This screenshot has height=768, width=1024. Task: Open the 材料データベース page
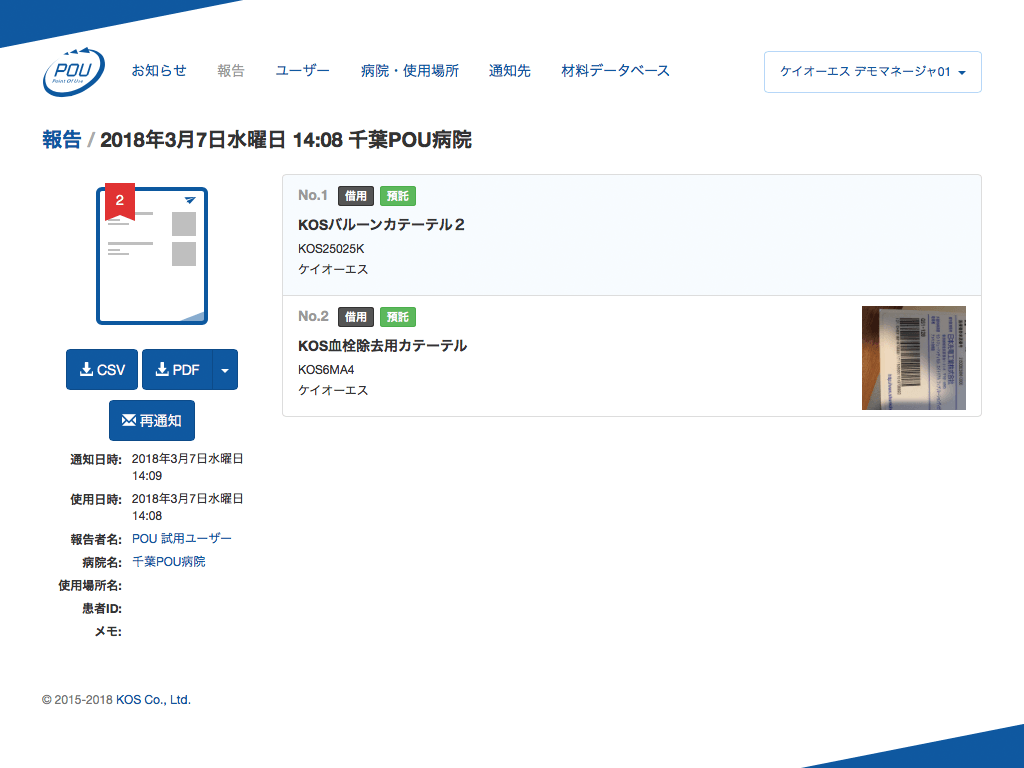click(615, 71)
